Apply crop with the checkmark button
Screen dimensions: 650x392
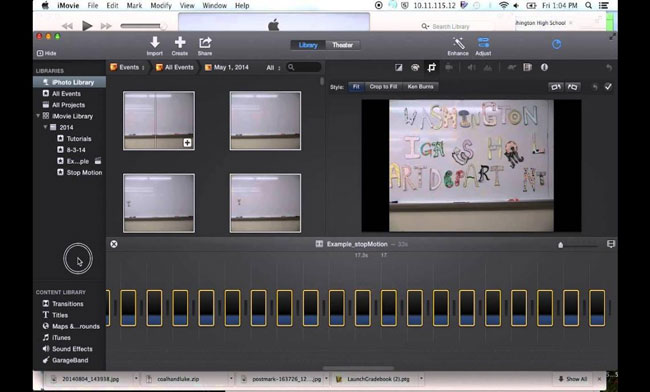tap(608, 87)
